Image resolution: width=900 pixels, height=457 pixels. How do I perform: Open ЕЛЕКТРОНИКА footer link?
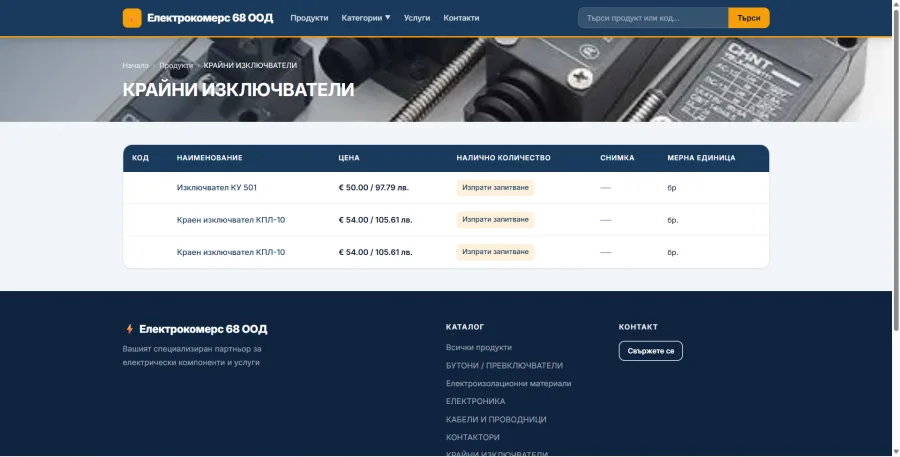(x=475, y=401)
